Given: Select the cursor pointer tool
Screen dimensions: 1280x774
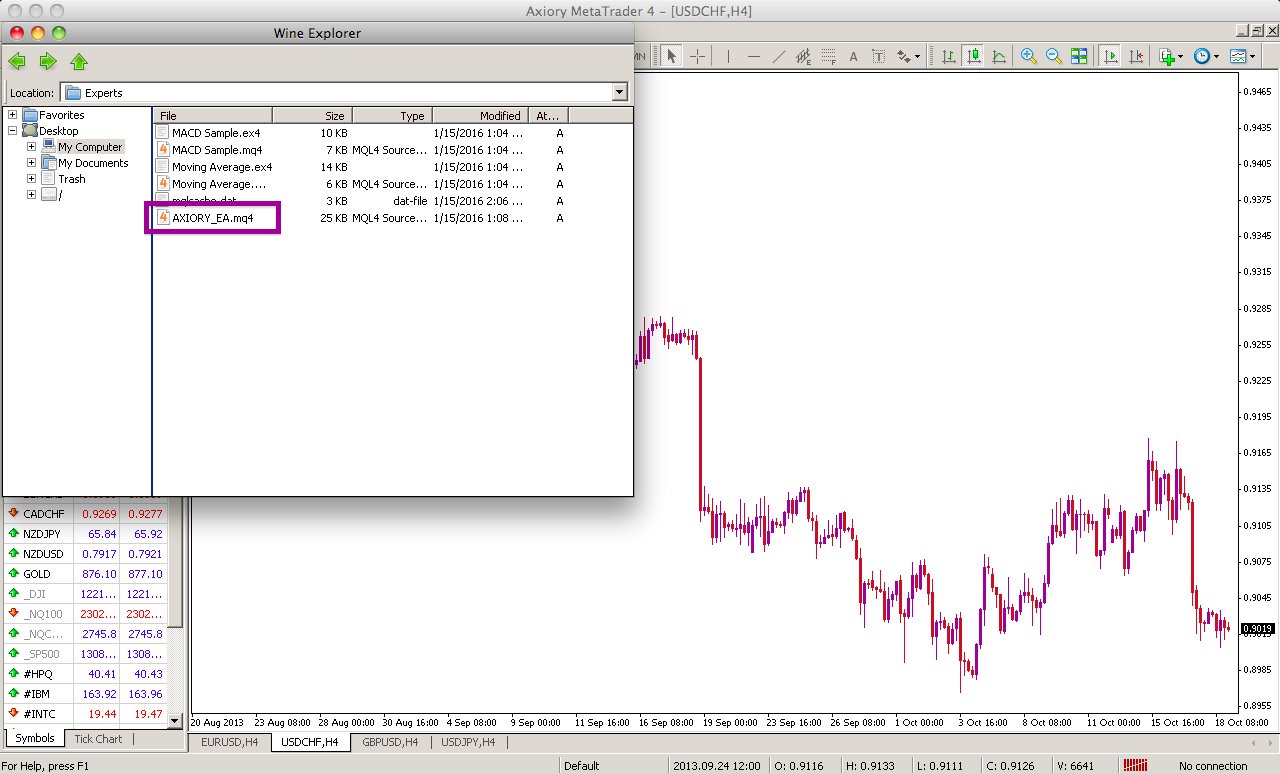Looking at the screenshot, I should click(x=672, y=56).
